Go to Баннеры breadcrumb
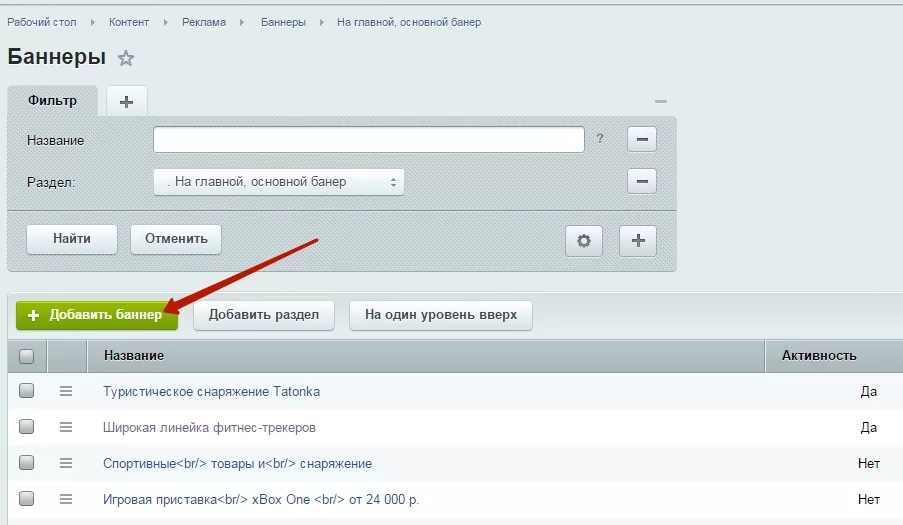 (x=283, y=22)
